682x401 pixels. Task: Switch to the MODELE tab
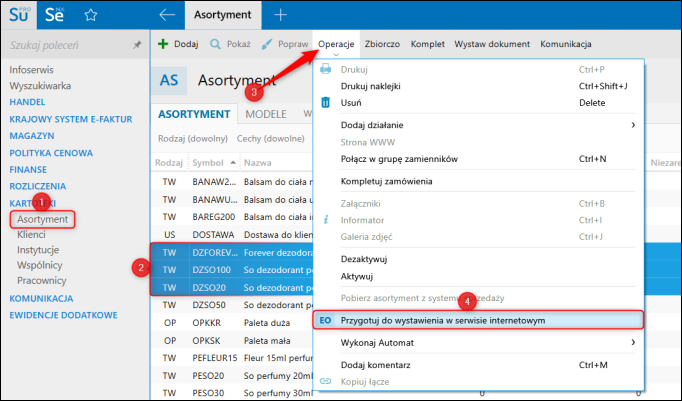pyautogui.click(x=266, y=114)
